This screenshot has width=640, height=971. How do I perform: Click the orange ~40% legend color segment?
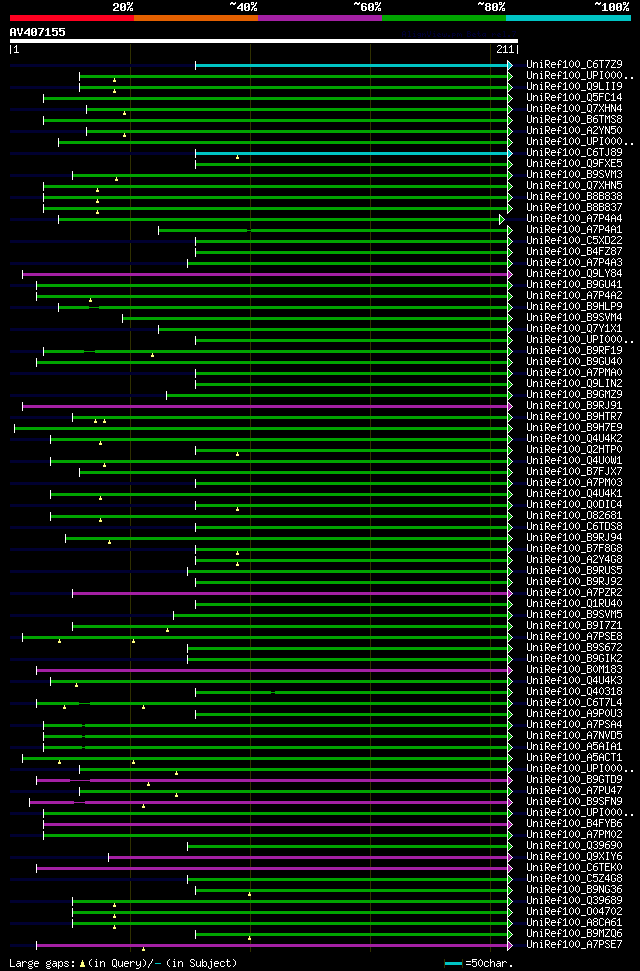coord(196,18)
